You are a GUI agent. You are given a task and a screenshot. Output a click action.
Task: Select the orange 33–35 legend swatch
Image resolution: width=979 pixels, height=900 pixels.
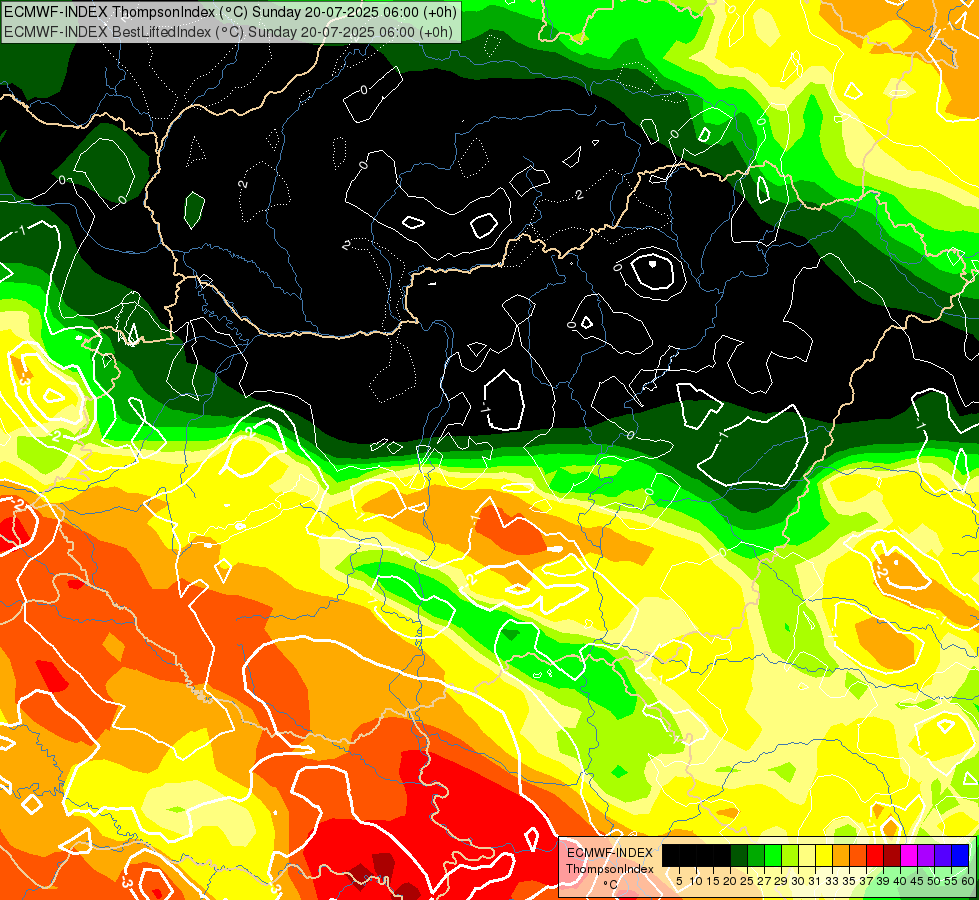point(841,856)
